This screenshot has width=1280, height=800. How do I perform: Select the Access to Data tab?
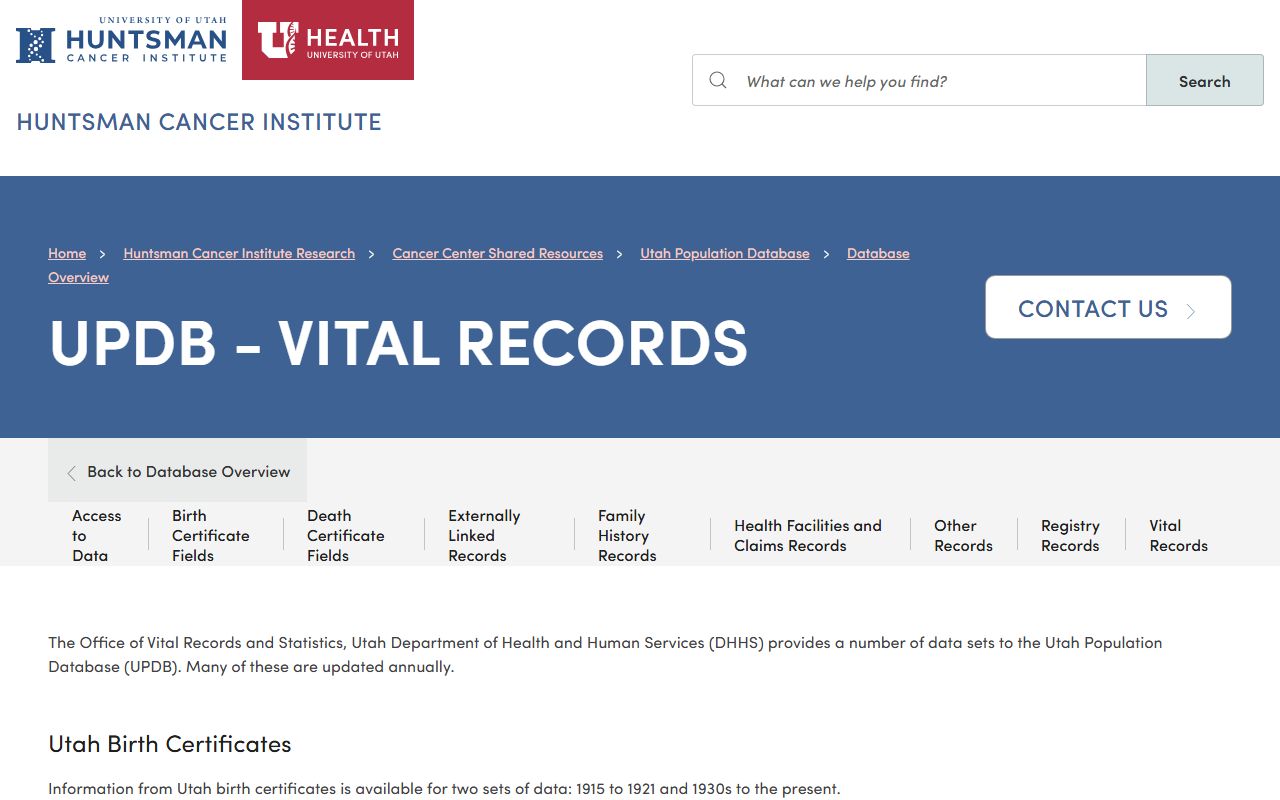97,535
